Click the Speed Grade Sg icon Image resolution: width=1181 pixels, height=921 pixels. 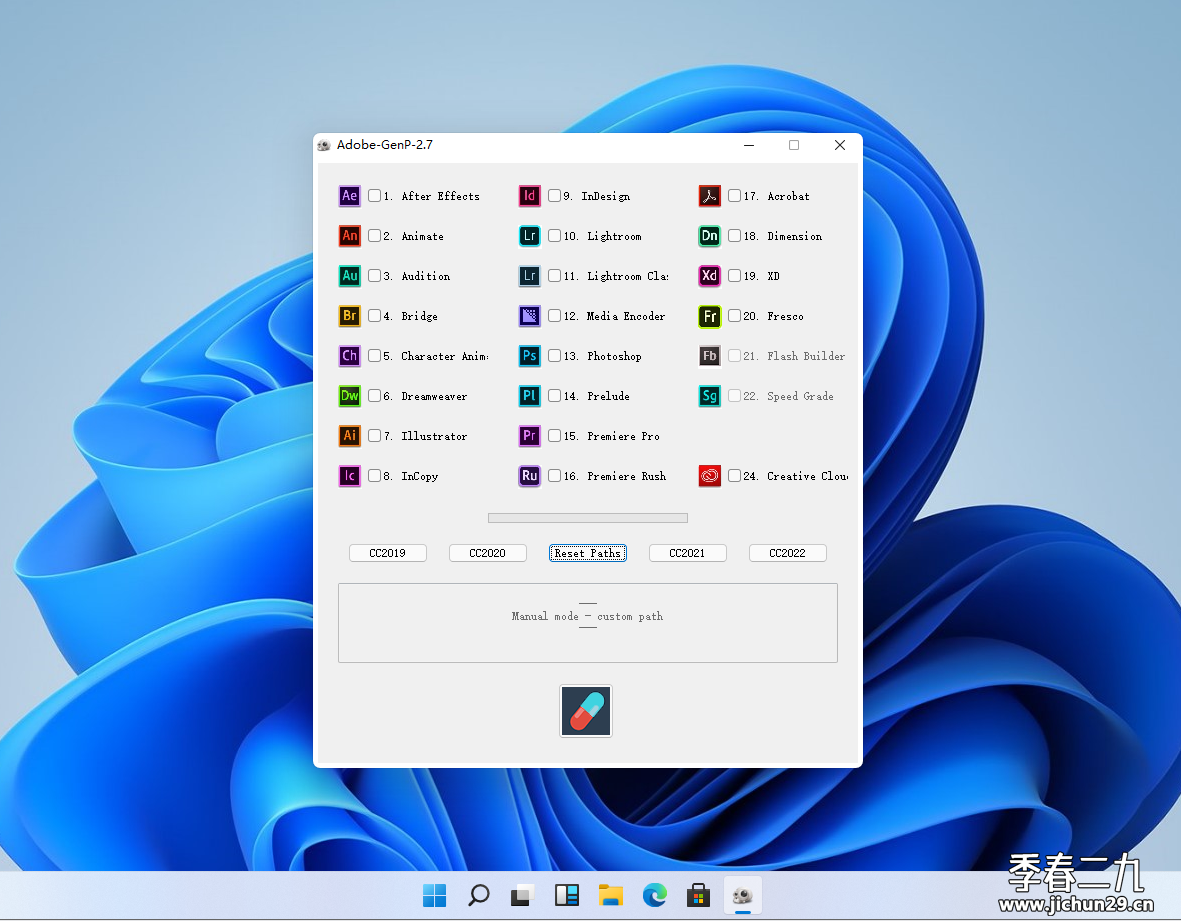point(710,395)
